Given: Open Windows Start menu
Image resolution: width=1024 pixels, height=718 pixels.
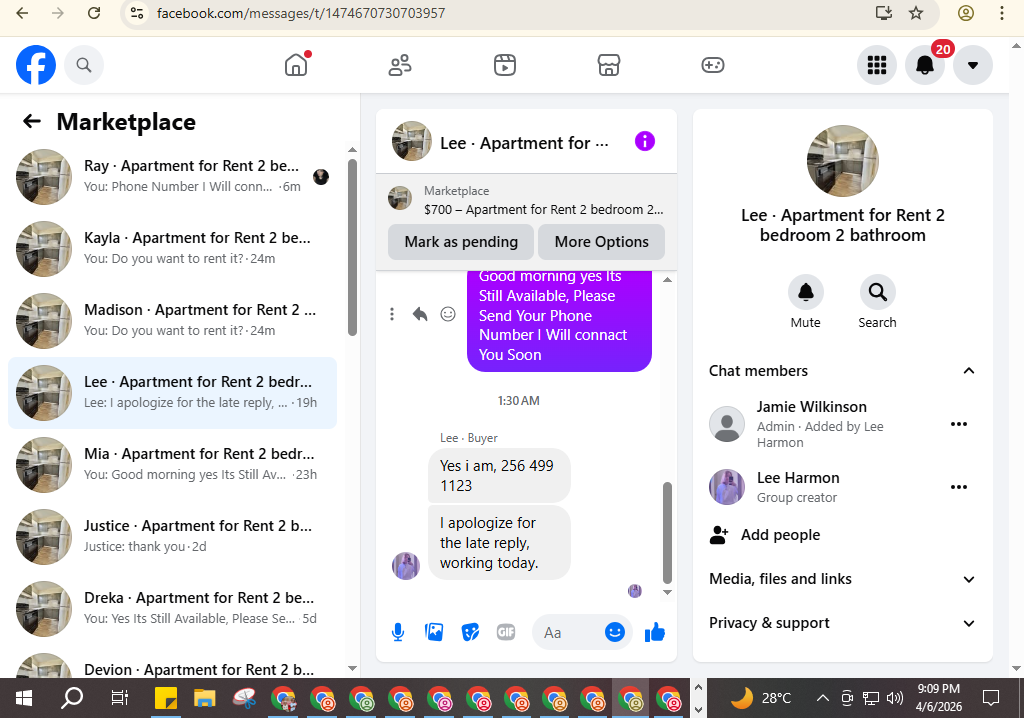Looking at the screenshot, I should [24, 698].
